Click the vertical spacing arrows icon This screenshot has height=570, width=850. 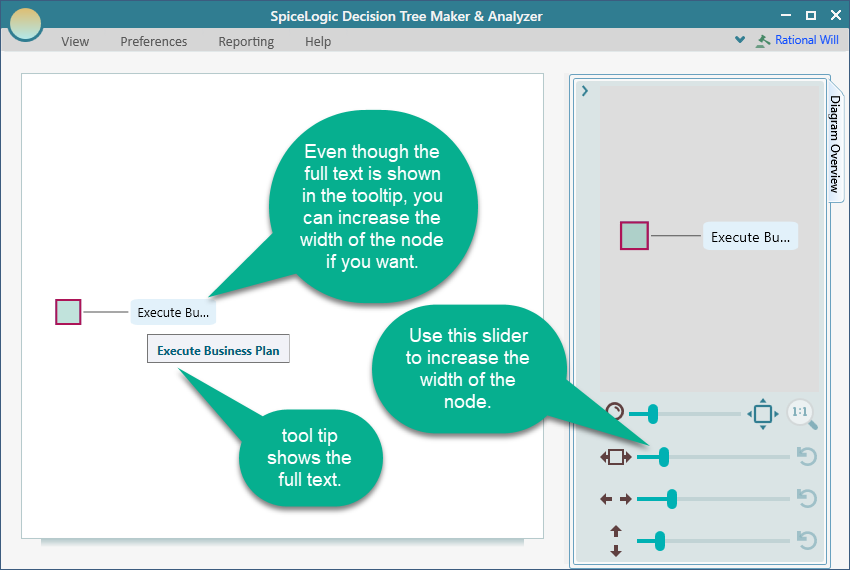pyautogui.click(x=615, y=541)
